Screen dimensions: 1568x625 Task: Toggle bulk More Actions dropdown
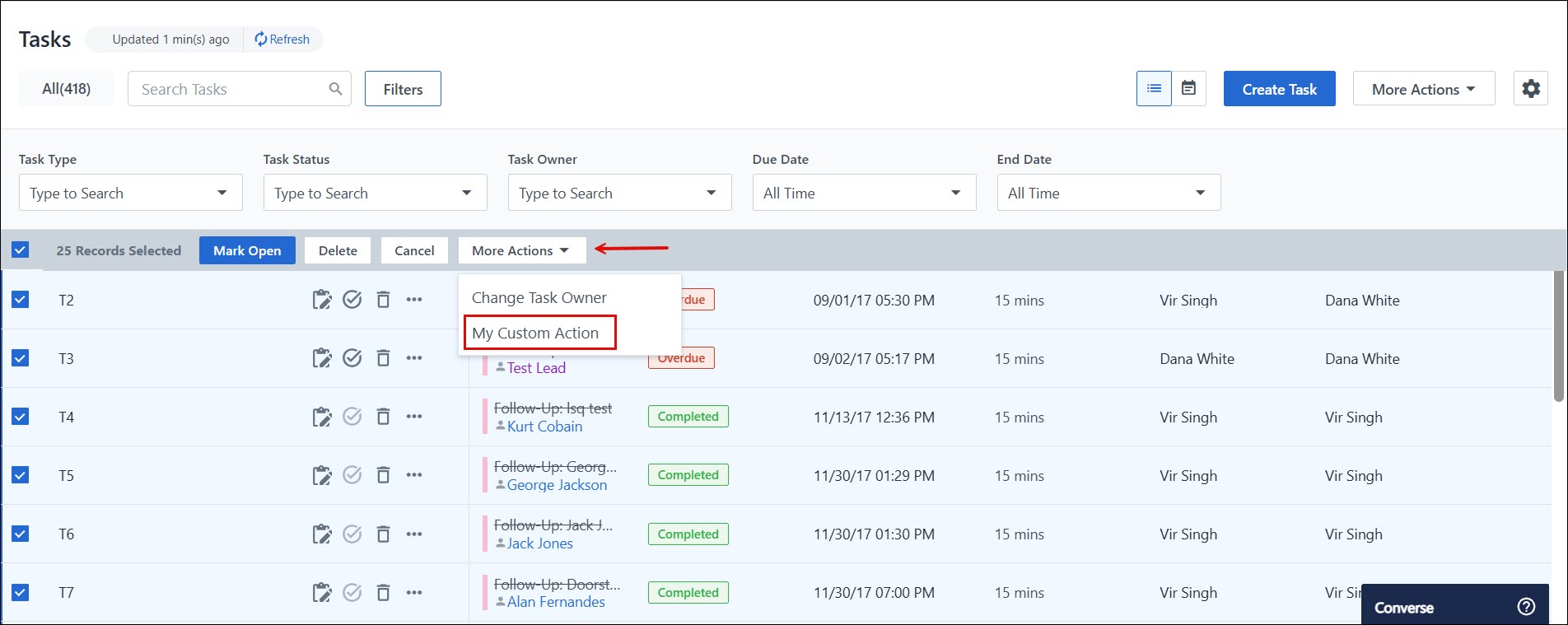522,250
